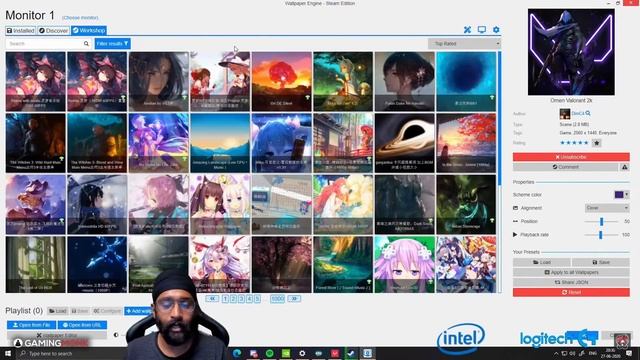
Task: Click Apply to all Wallpapers button
Action: point(571,272)
